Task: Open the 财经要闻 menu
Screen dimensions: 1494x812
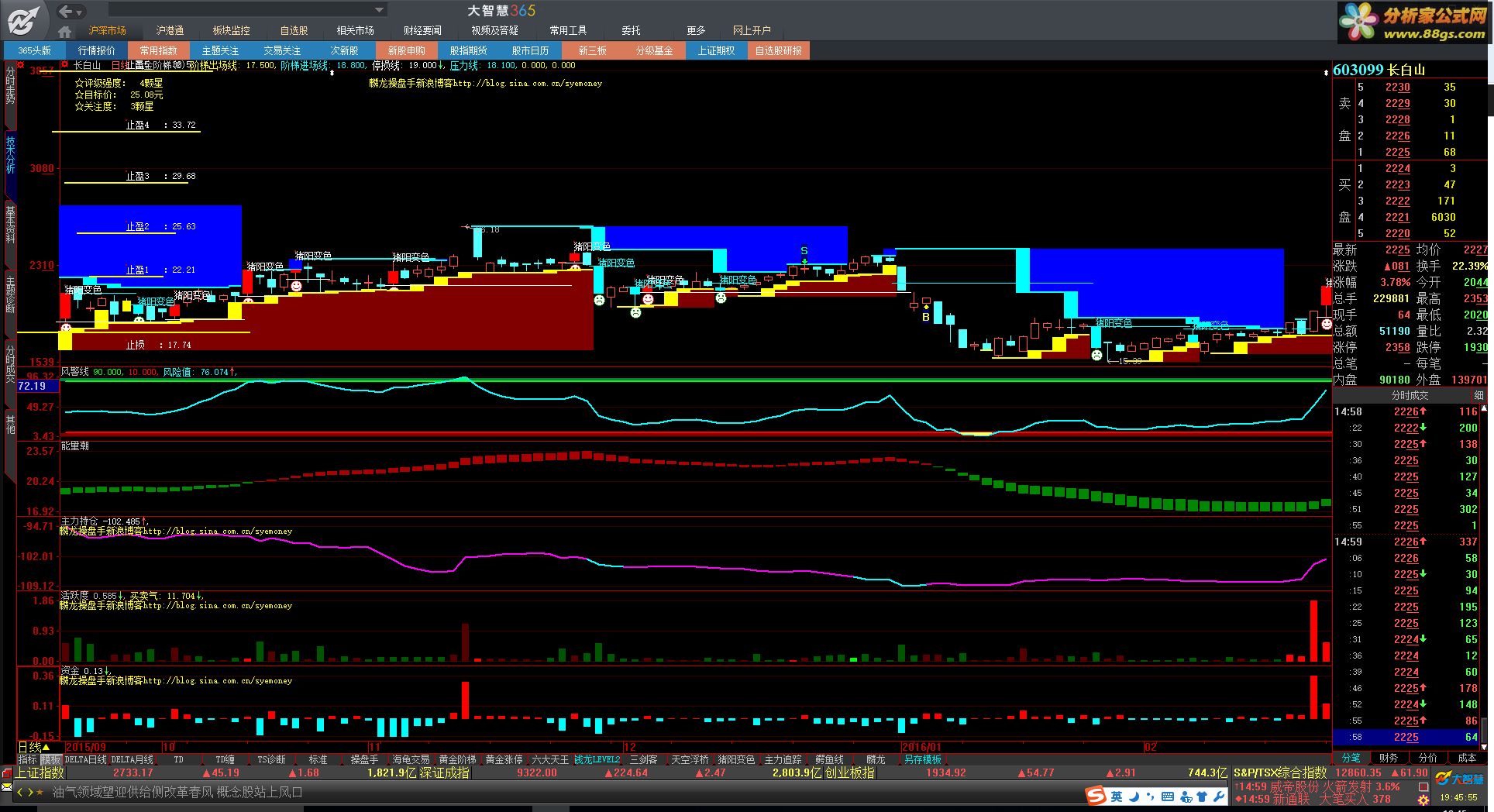Action: pyautogui.click(x=422, y=30)
